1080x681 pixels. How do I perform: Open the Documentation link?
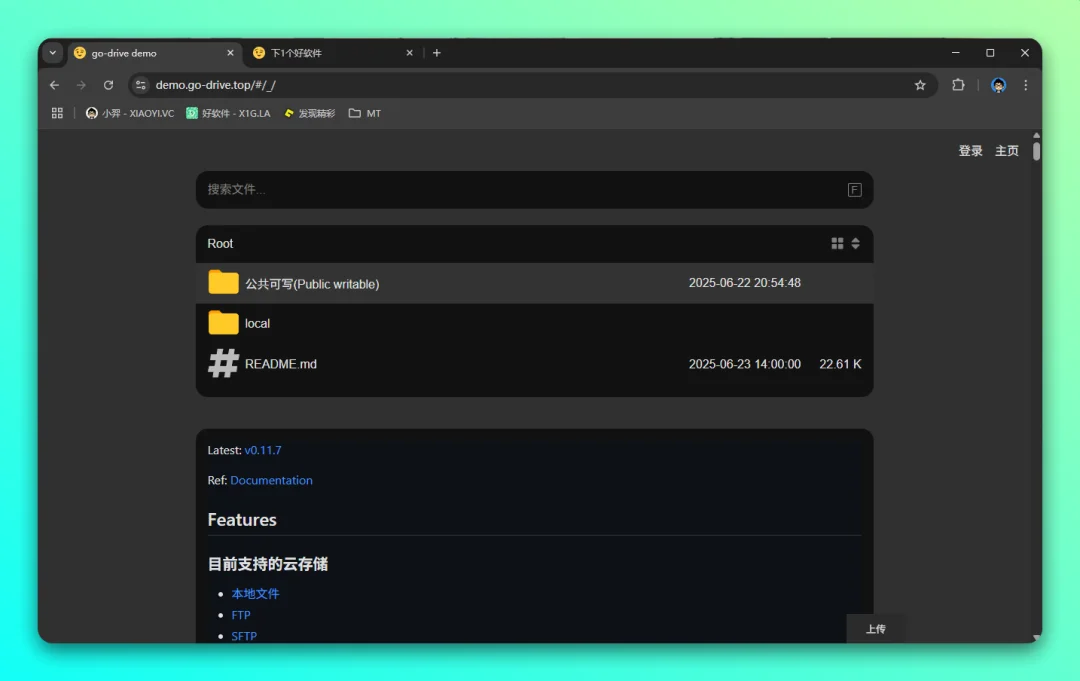coord(271,481)
